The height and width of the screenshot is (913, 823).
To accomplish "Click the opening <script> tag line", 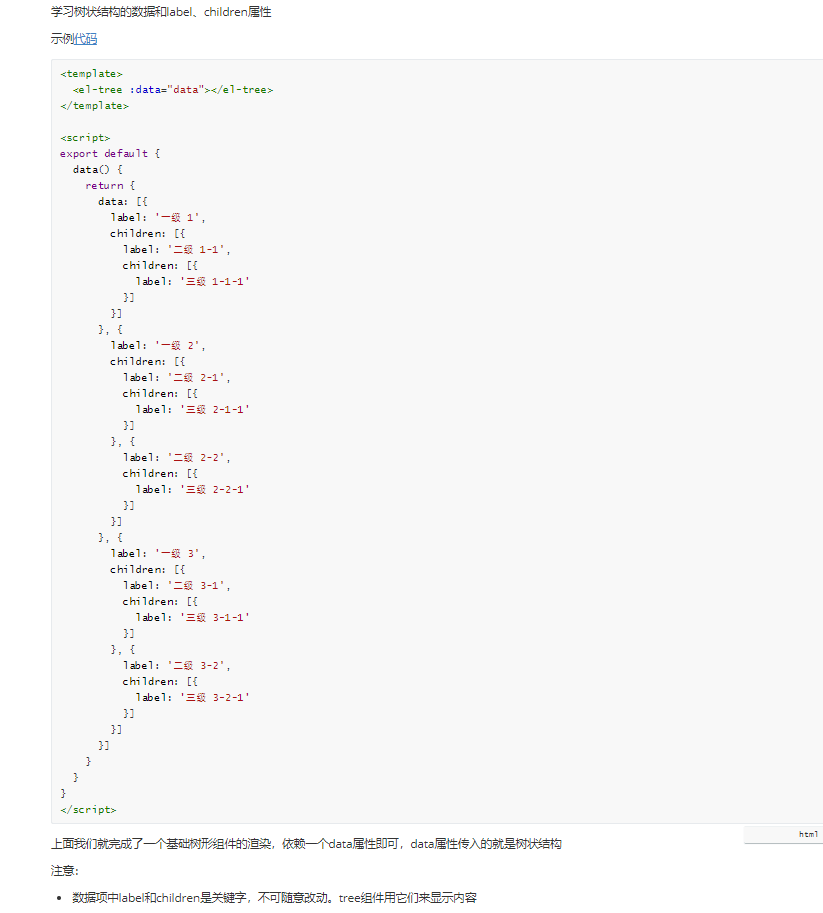I will [x=85, y=138].
